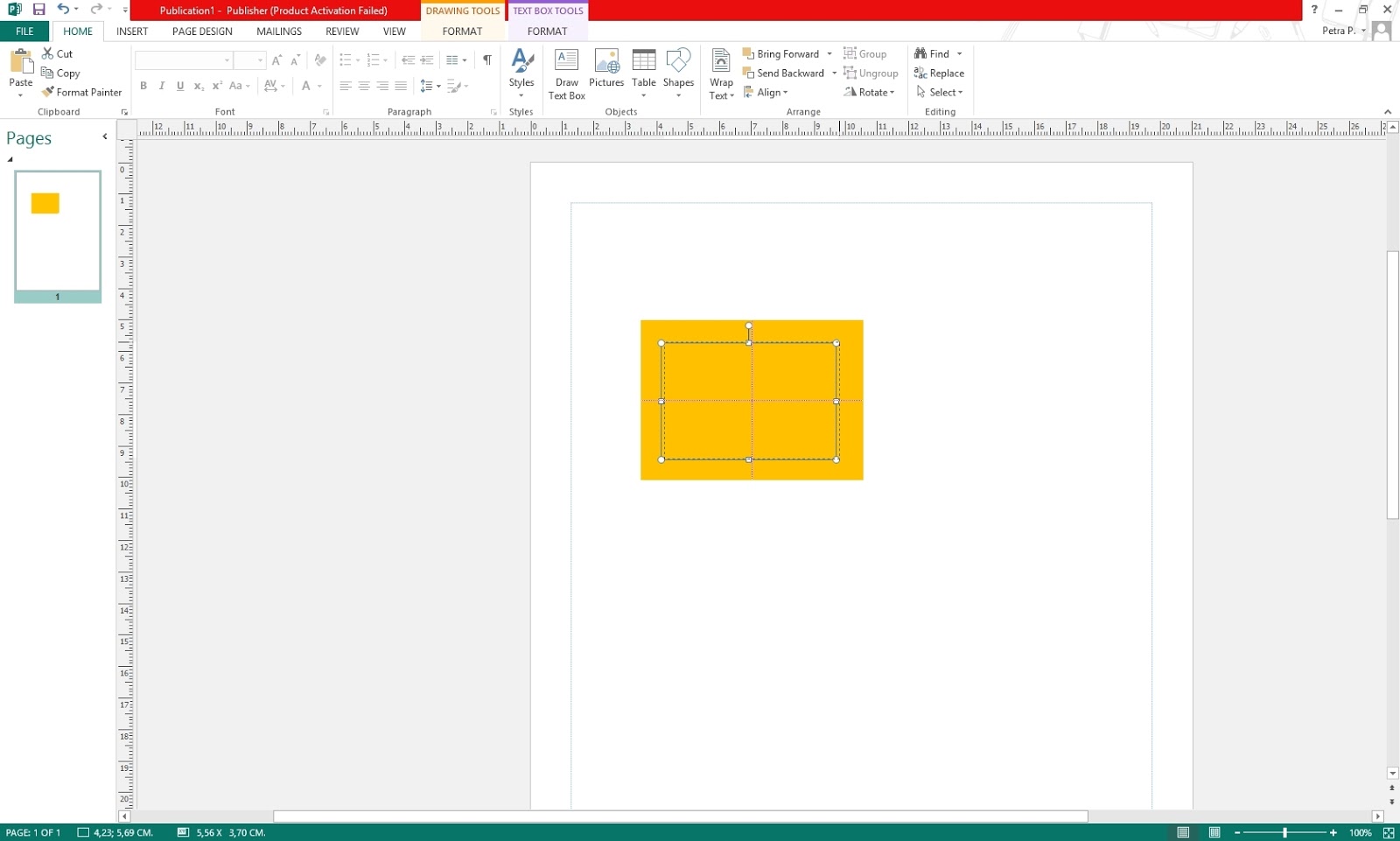This screenshot has width=1400, height=841.
Task: Show whole page zoom icon
Action: [1388, 832]
